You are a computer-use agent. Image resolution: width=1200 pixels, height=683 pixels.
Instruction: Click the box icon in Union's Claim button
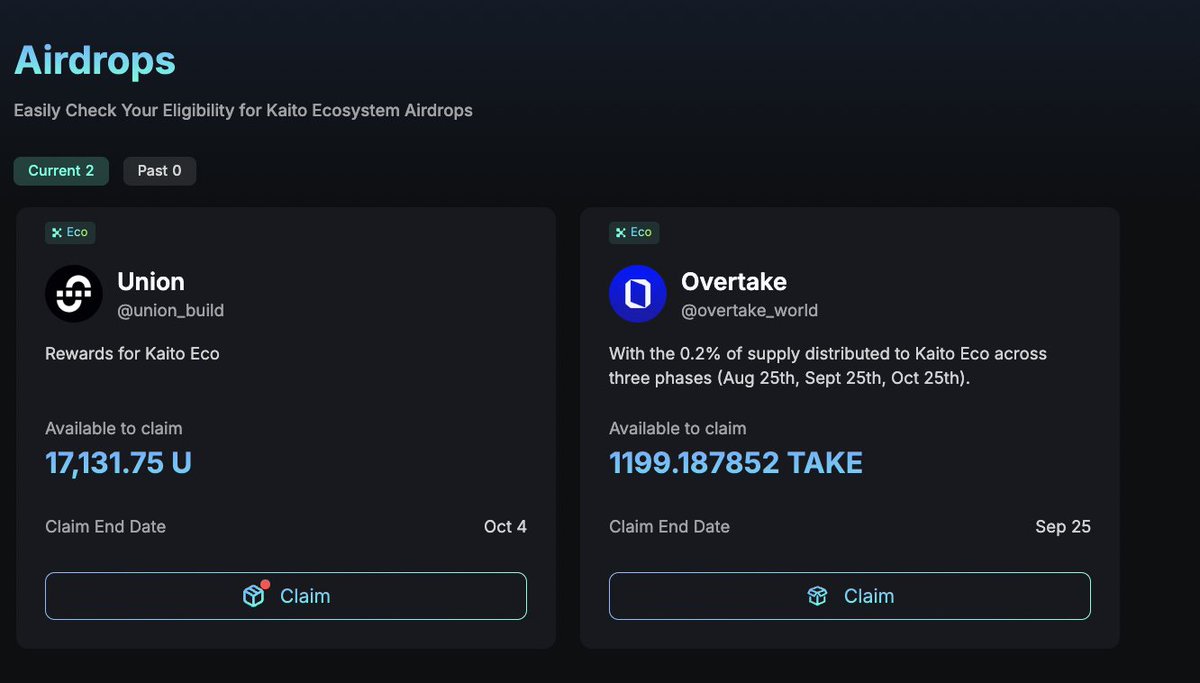pyautogui.click(x=254, y=596)
